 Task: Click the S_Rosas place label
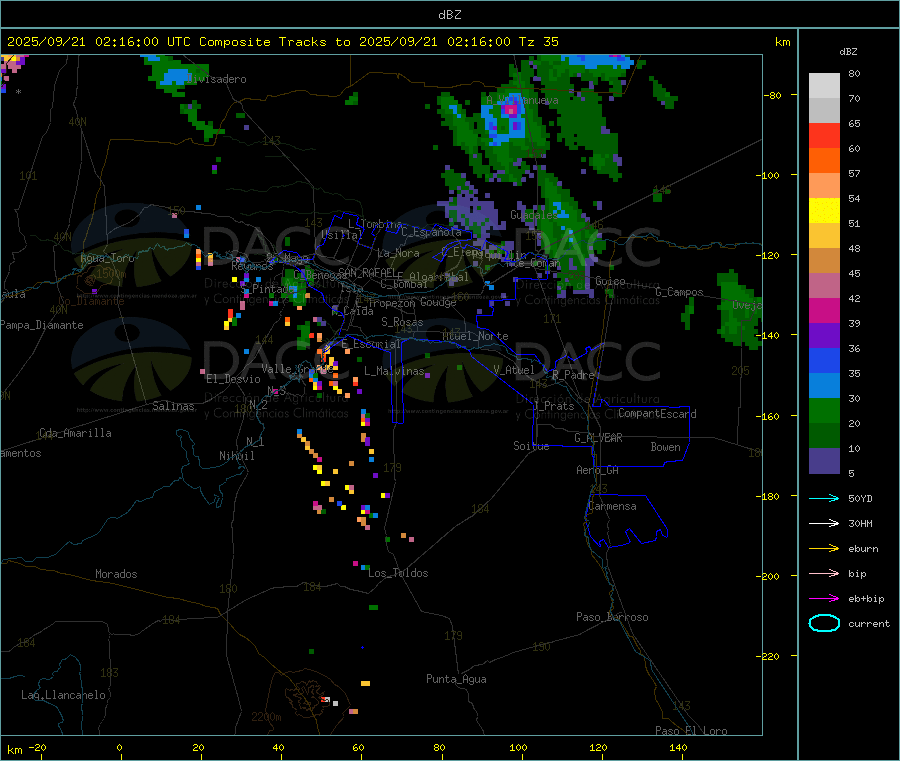402,322
